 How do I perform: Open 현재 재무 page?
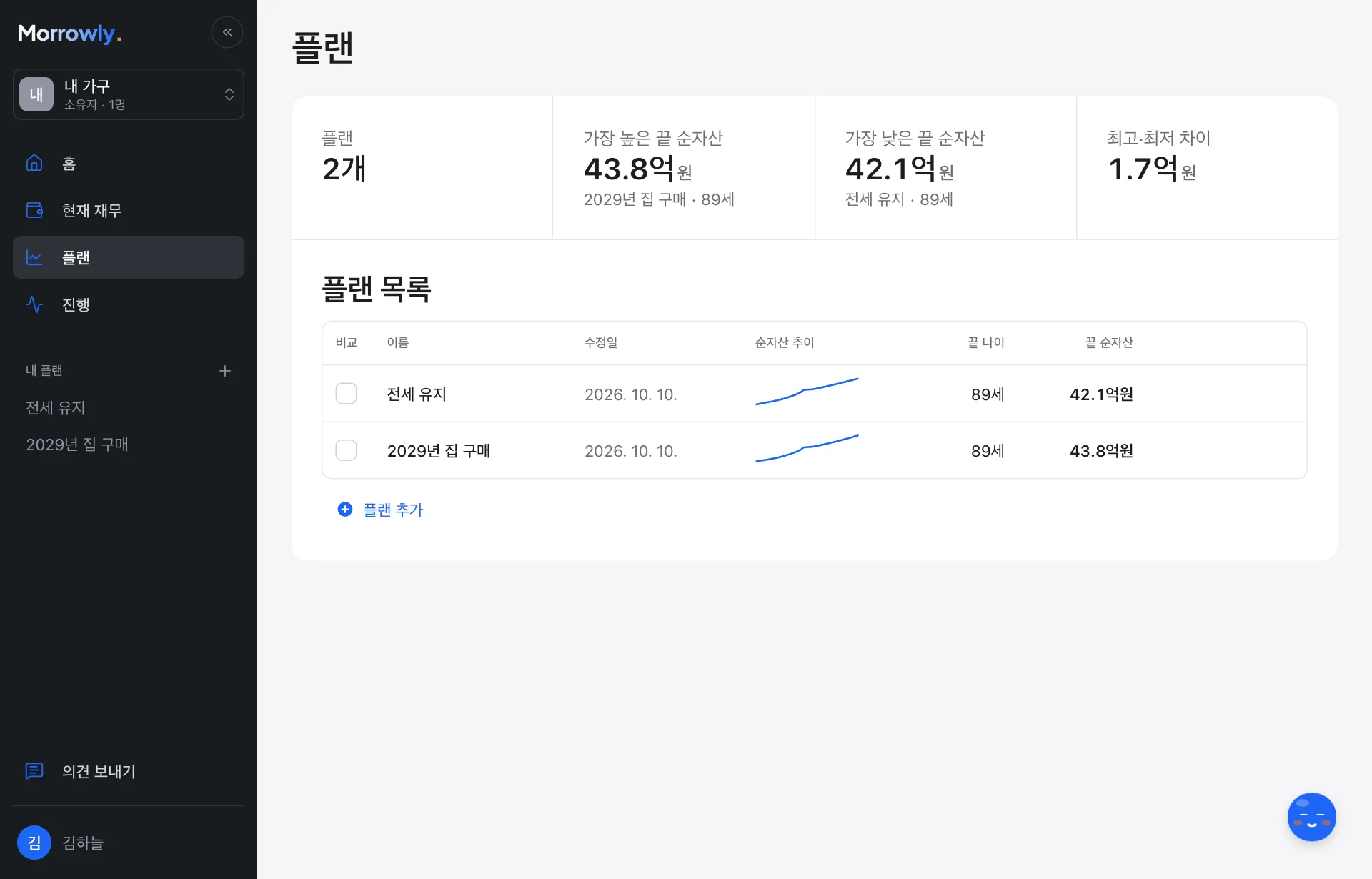pos(129,210)
